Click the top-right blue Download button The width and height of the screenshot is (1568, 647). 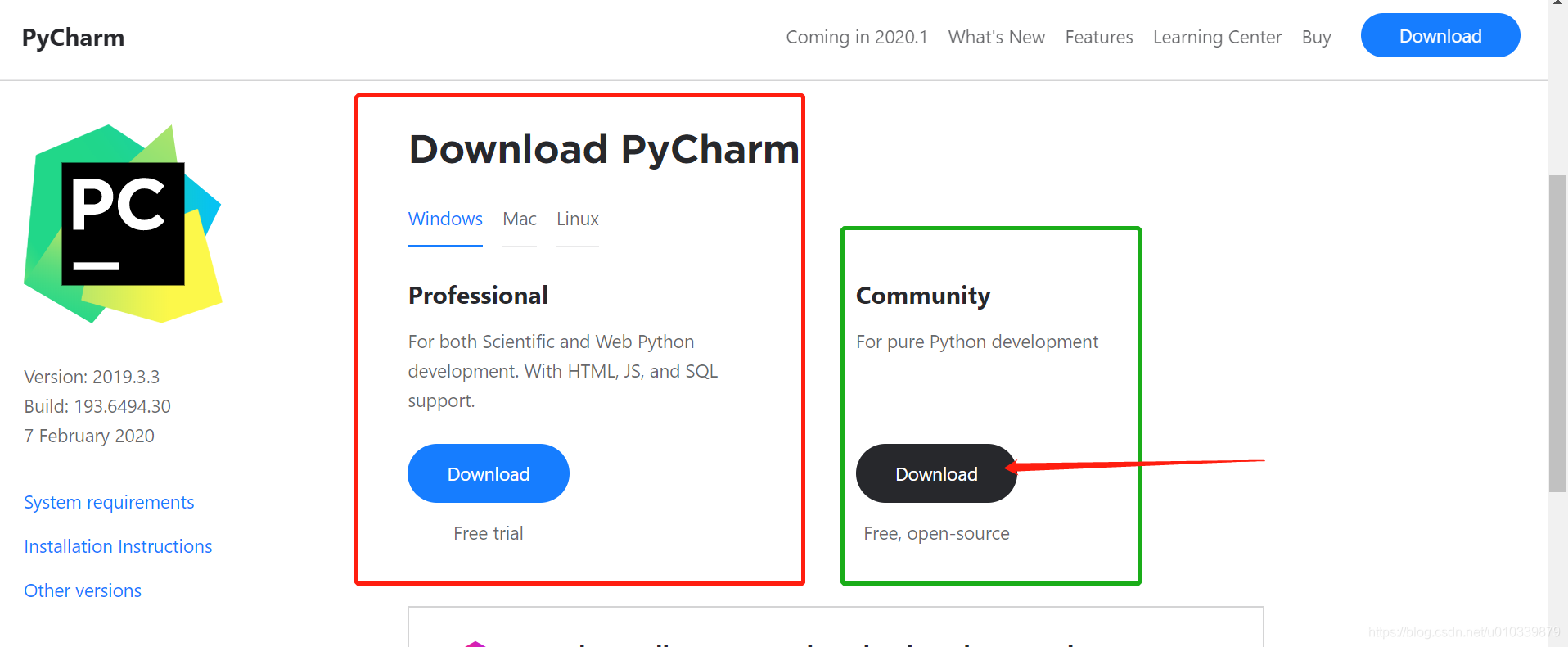(1440, 35)
